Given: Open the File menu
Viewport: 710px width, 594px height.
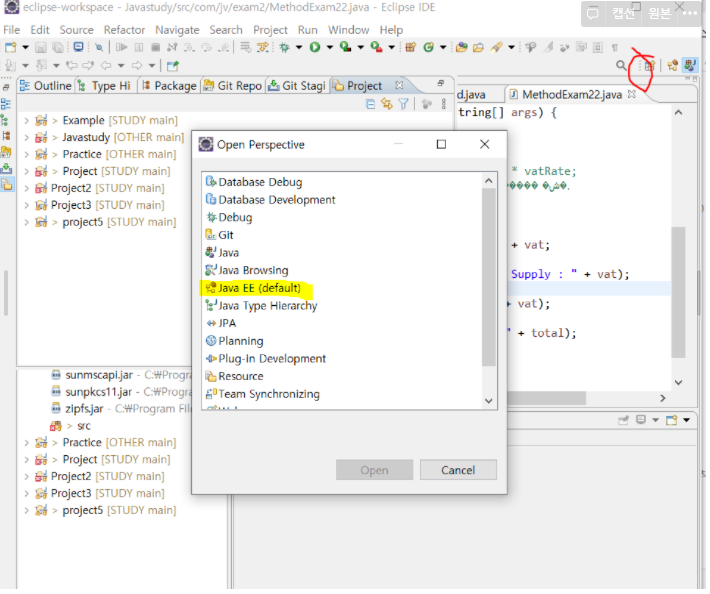Looking at the screenshot, I should (12, 30).
